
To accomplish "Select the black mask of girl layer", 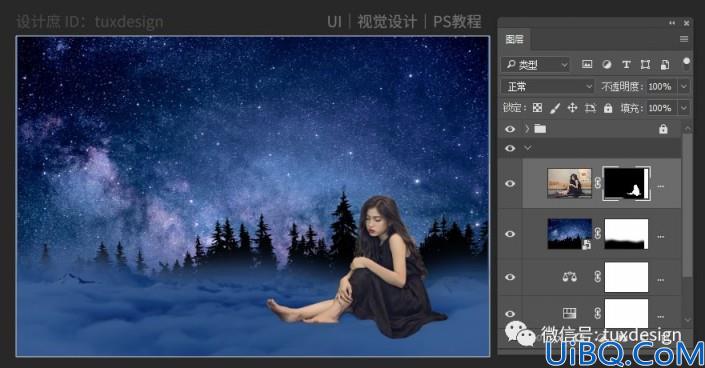I will tap(626, 183).
